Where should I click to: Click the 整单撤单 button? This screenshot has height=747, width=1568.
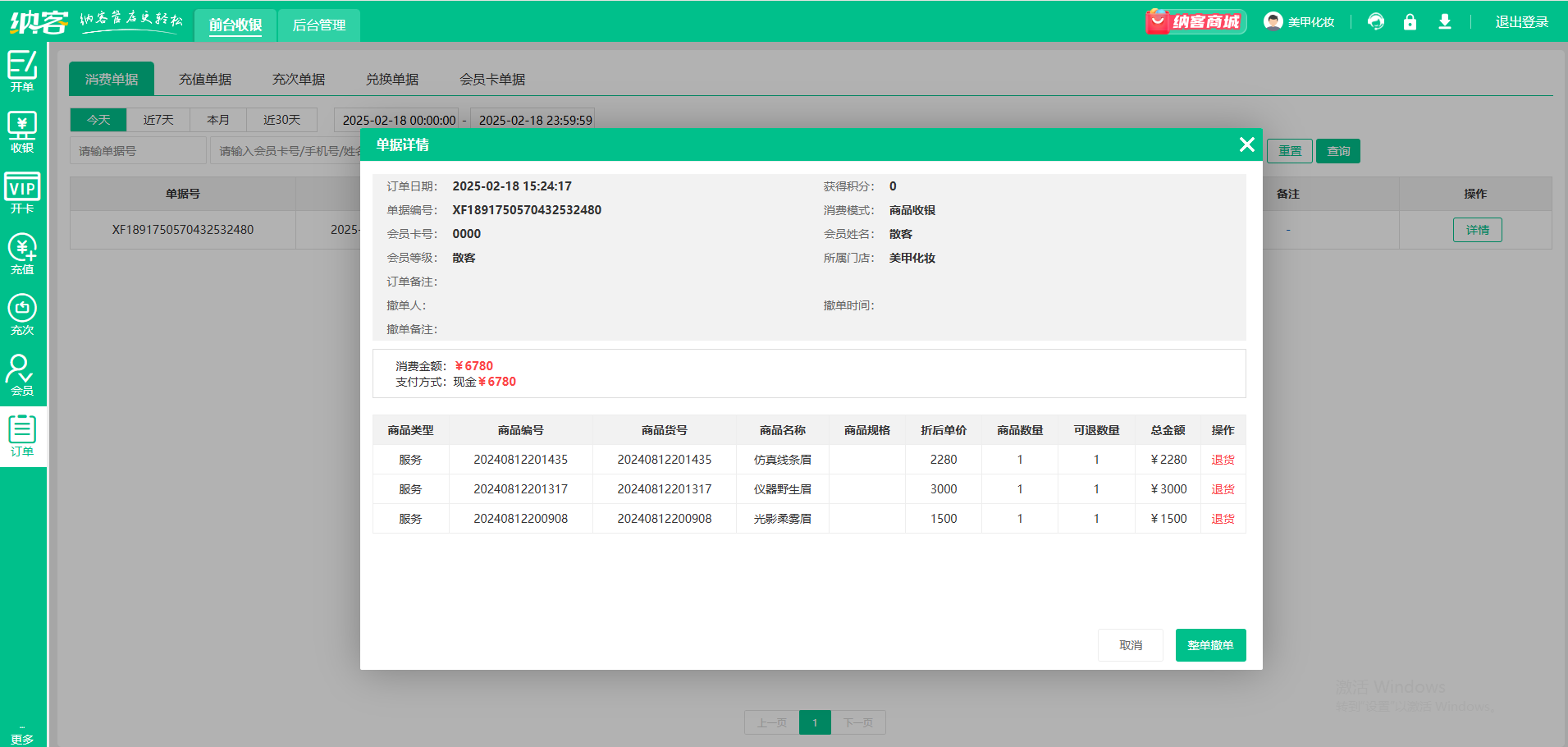coord(1210,645)
